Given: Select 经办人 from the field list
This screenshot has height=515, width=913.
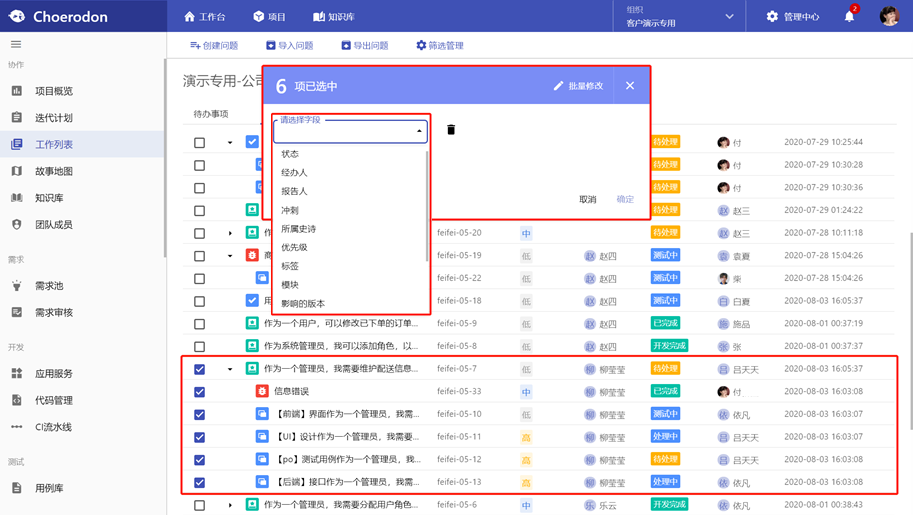Looking at the screenshot, I should click(294, 173).
